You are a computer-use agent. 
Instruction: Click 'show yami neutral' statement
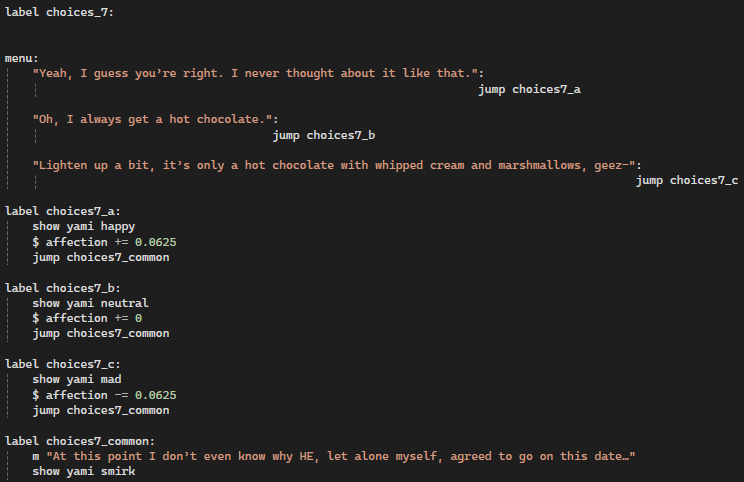pyautogui.click(x=90, y=303)
